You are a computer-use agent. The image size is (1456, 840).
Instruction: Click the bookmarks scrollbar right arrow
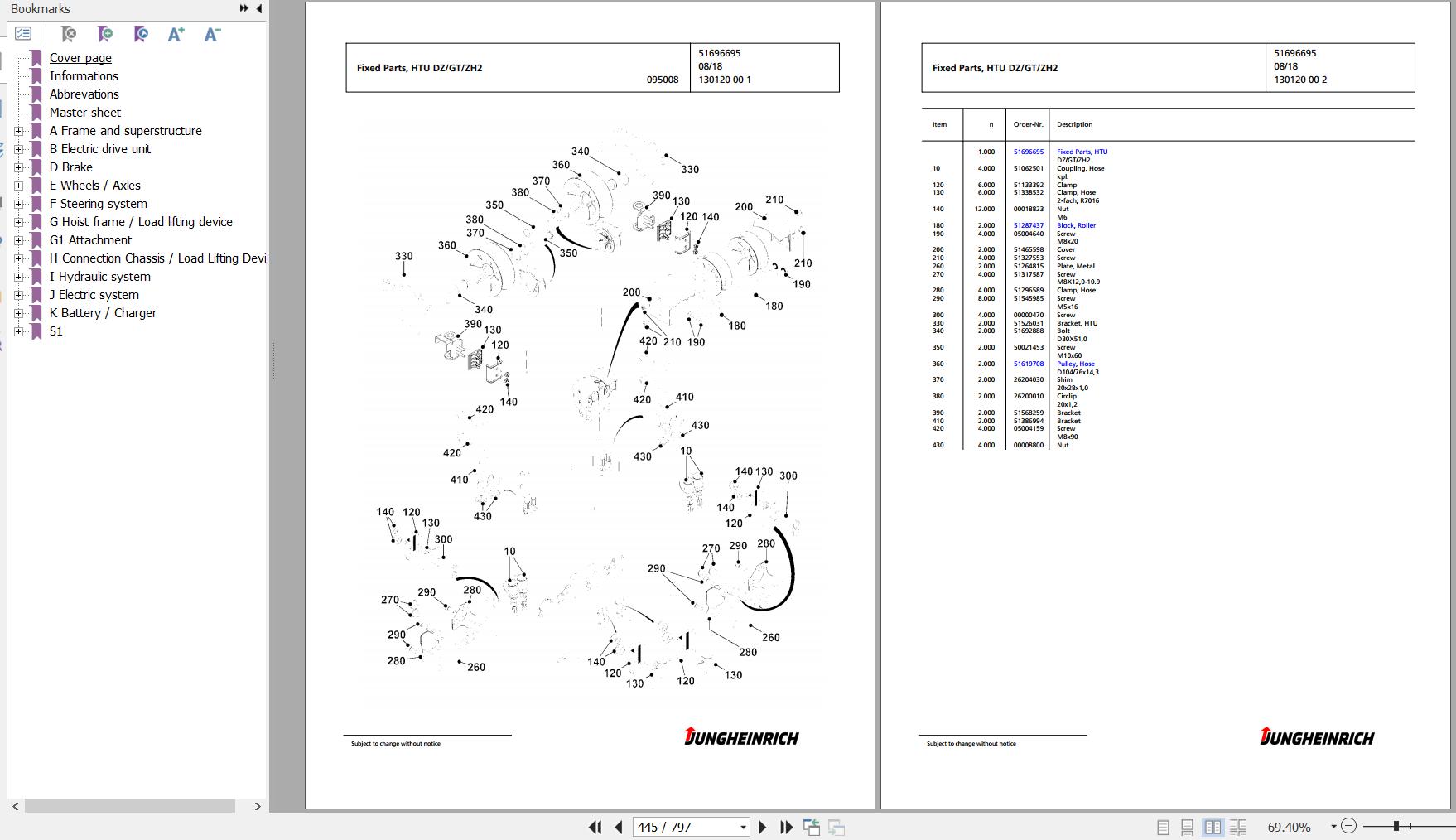click(258, 806)
